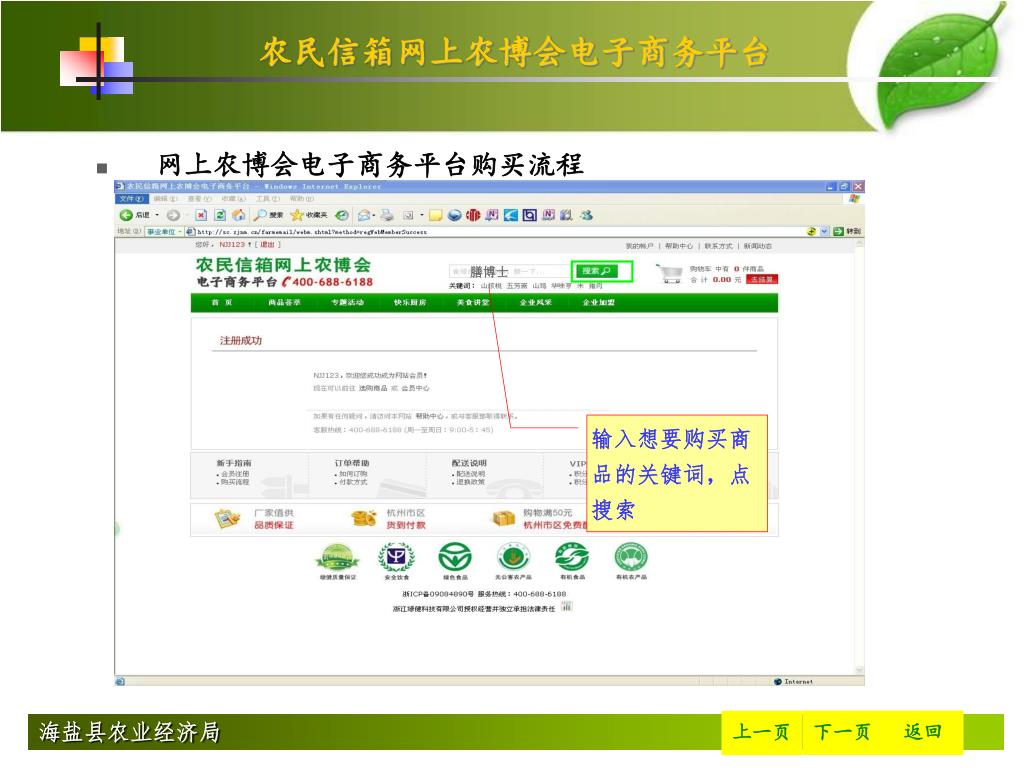1024x768 pixels.
Task: Click the 退换政策 help link
Action: (470, 482)
